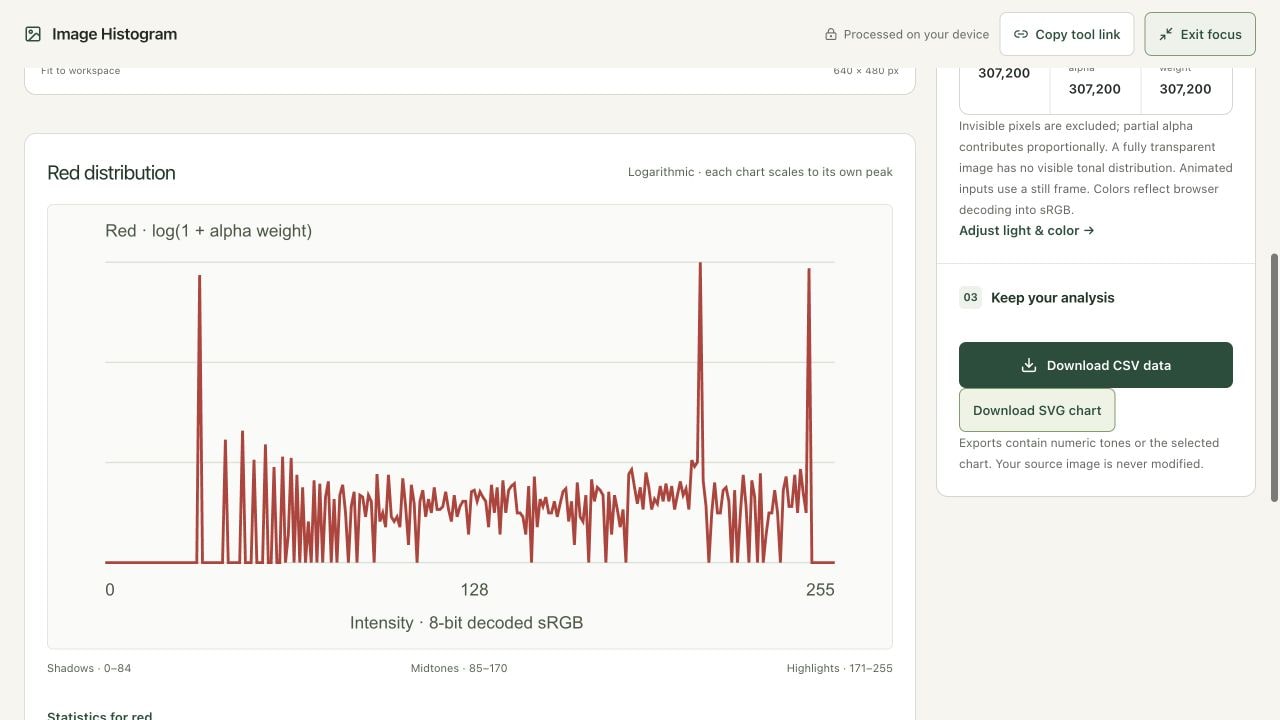Exit focus mode
This screenshot has height=720, width=1280.
[1200, 34]
